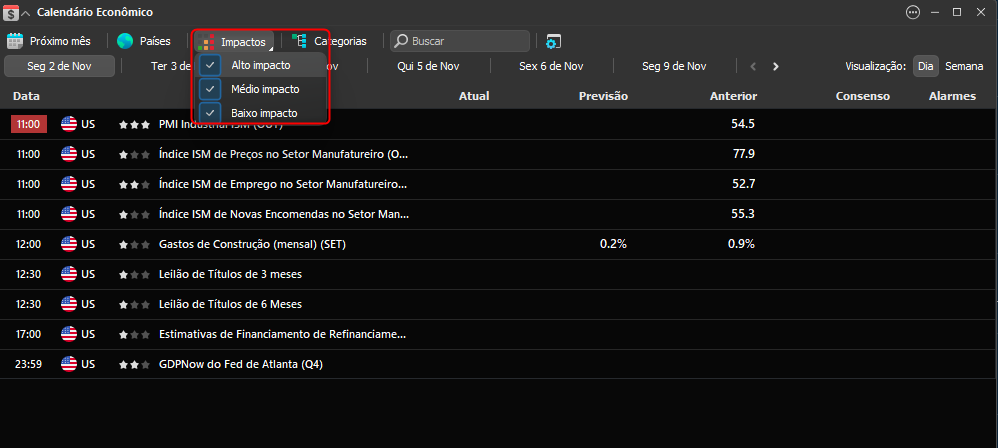Click the calendar app logo icon

pos(11,12)
